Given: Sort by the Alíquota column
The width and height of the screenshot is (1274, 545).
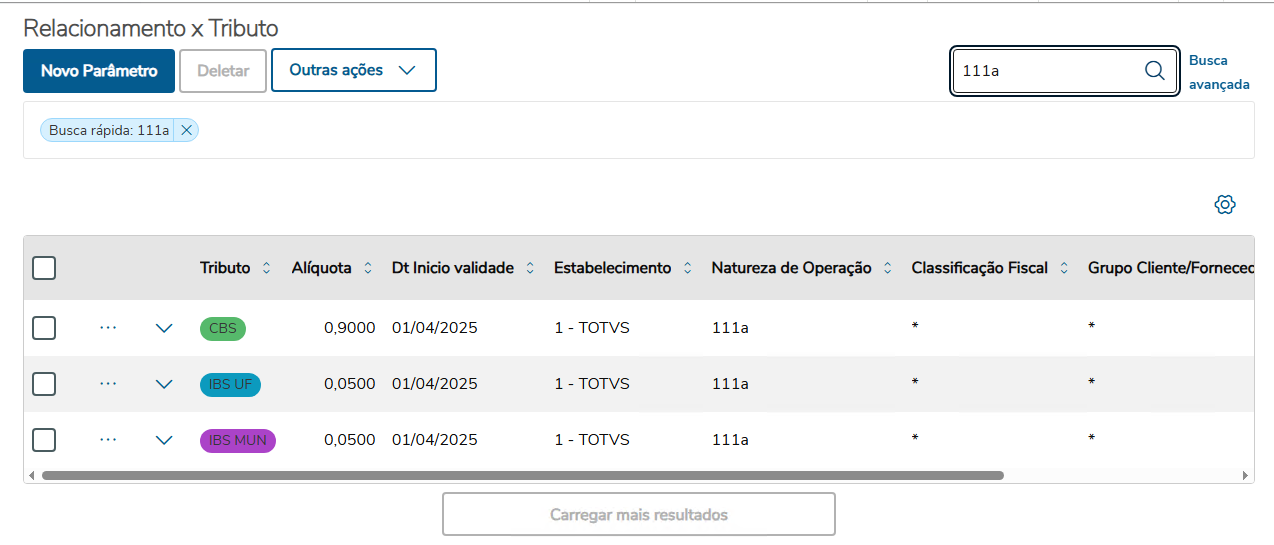Looking at the screenshot, I should click(368, 268).
